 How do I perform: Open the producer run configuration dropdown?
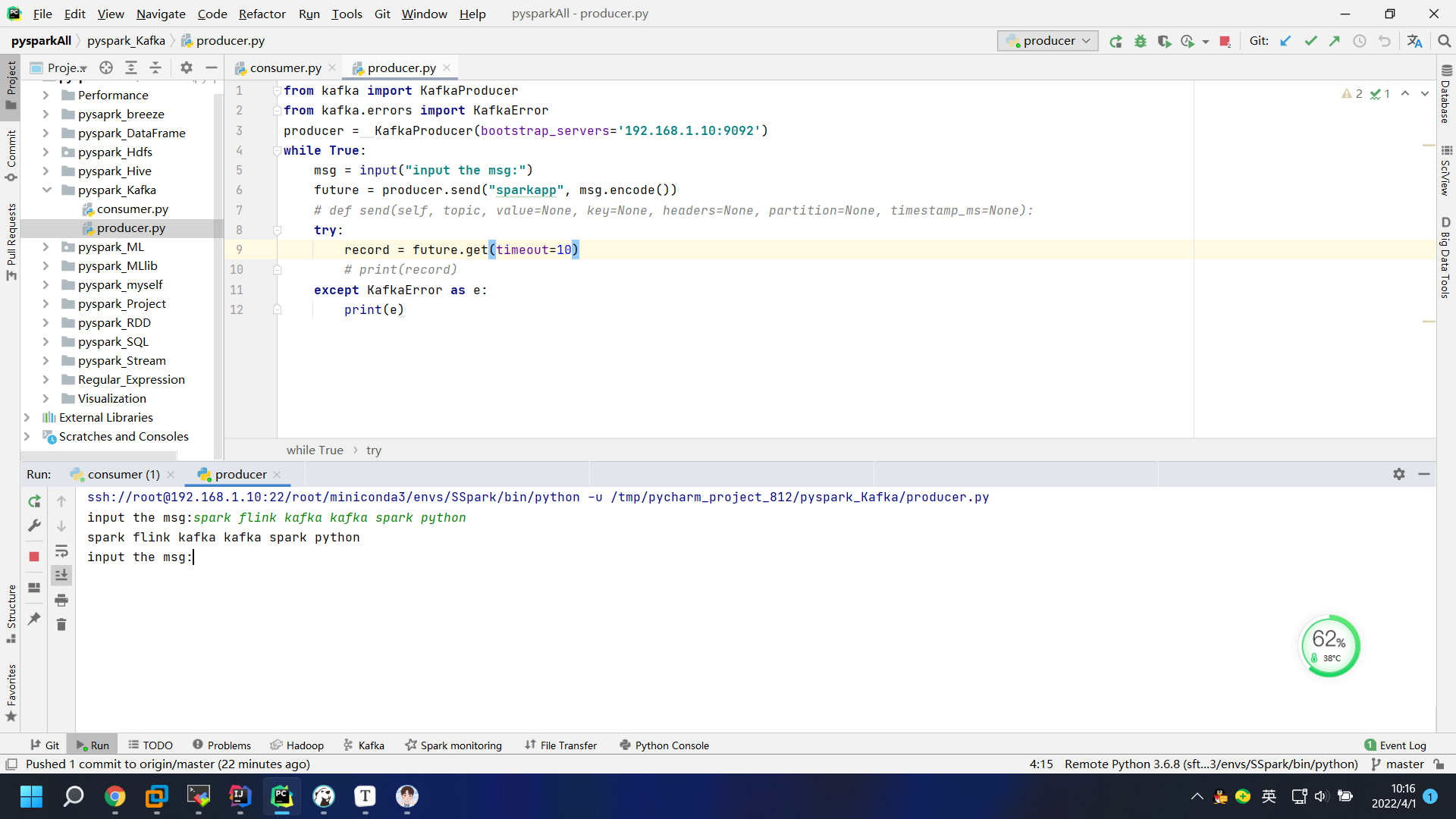click(1048, 41)
